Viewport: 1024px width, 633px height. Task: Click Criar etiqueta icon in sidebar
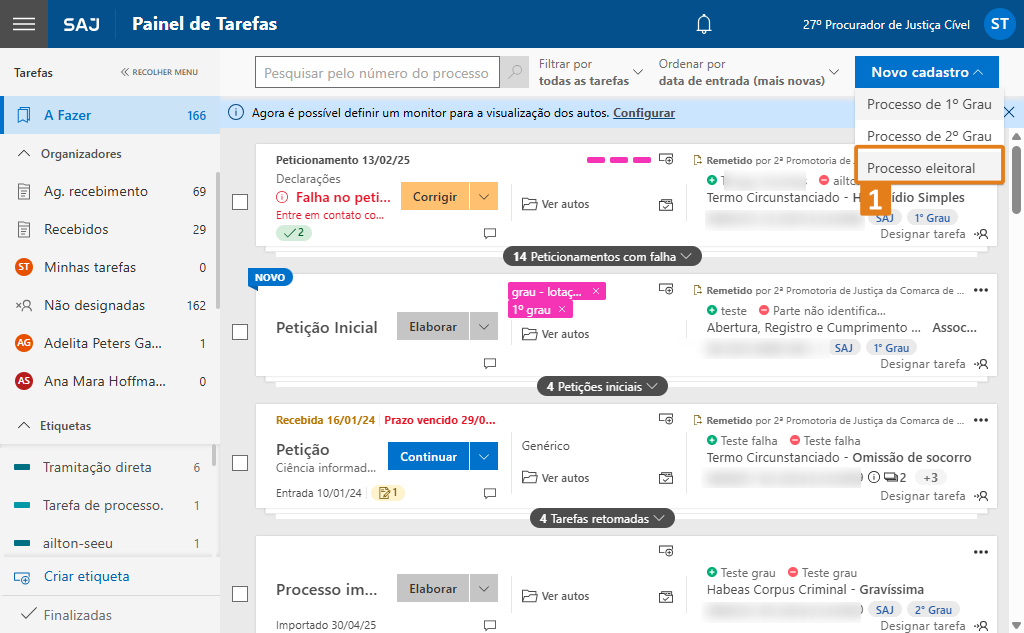pyautogui.click(x=22, y=577)
